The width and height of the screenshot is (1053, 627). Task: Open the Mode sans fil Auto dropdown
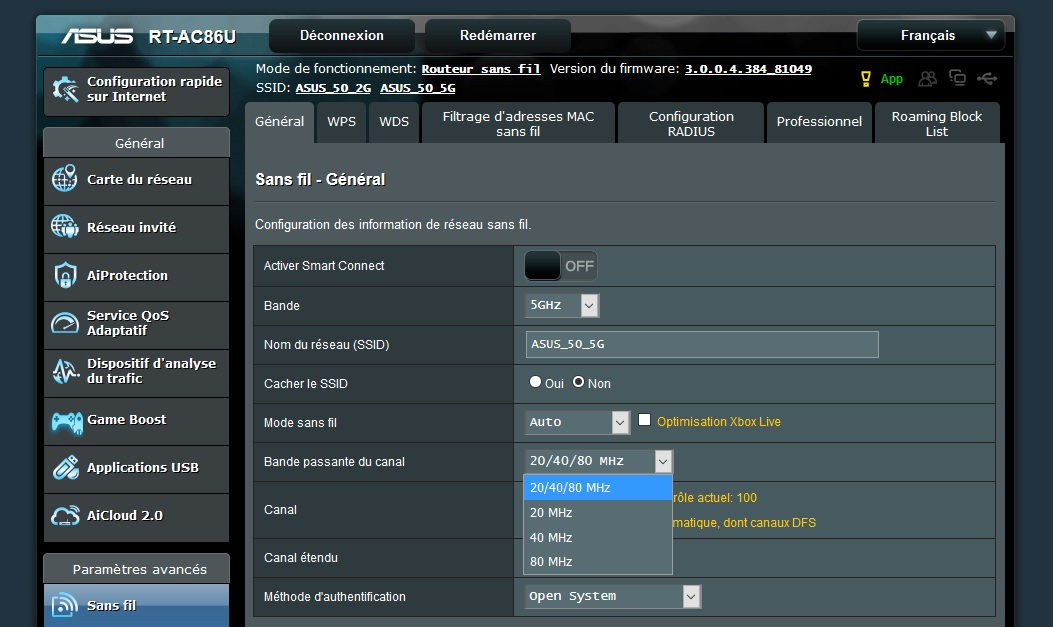pos(577,422)
